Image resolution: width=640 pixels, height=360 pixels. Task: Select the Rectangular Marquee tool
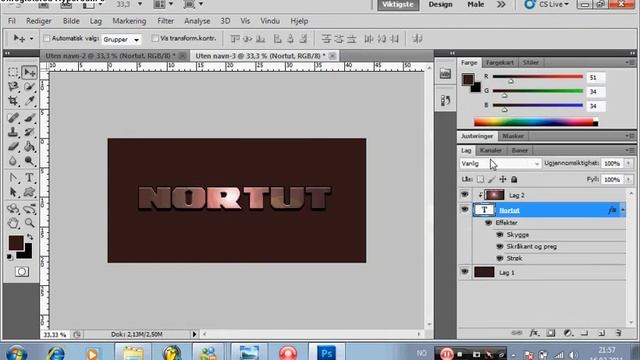point(13,72)
